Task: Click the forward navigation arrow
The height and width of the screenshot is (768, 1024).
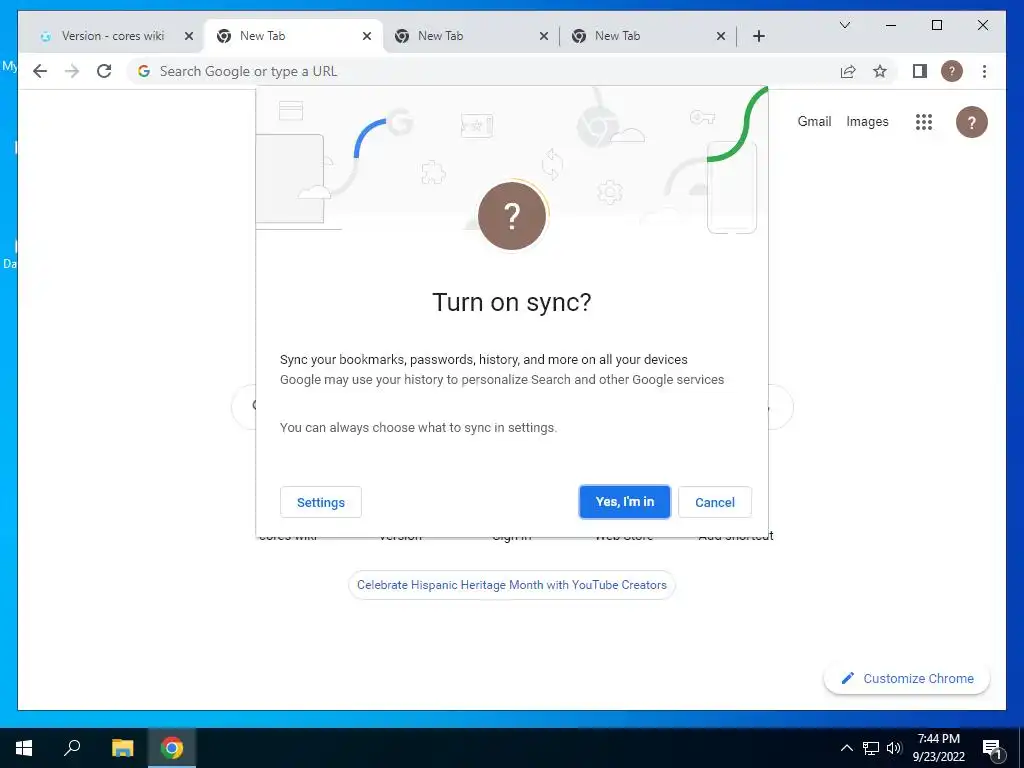Action: [x=72, y=71]
